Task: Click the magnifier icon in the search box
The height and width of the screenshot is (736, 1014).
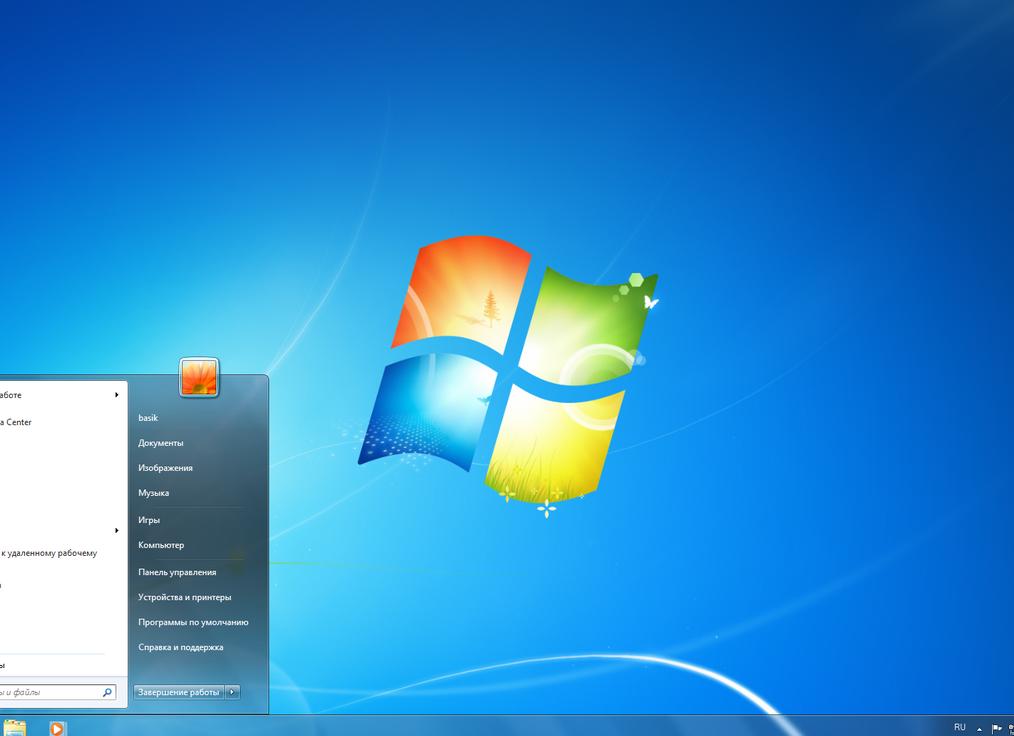Action: 106,691
